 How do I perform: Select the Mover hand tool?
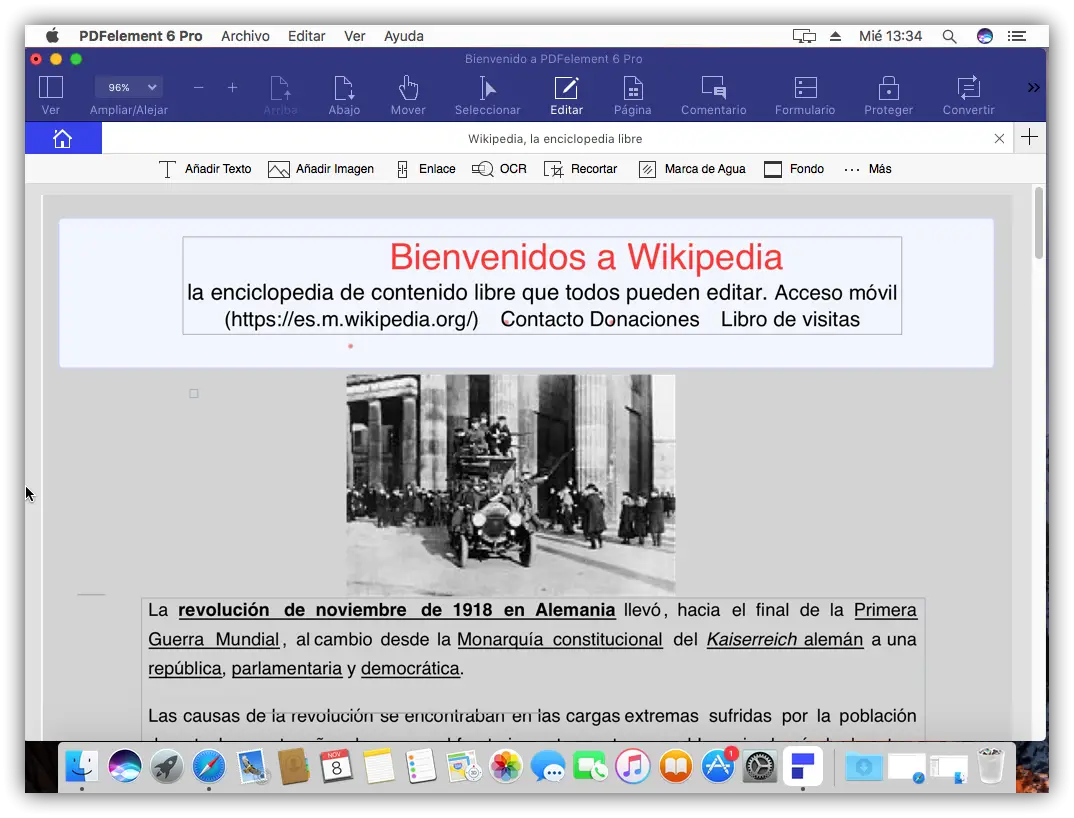(x=408, y=88)
